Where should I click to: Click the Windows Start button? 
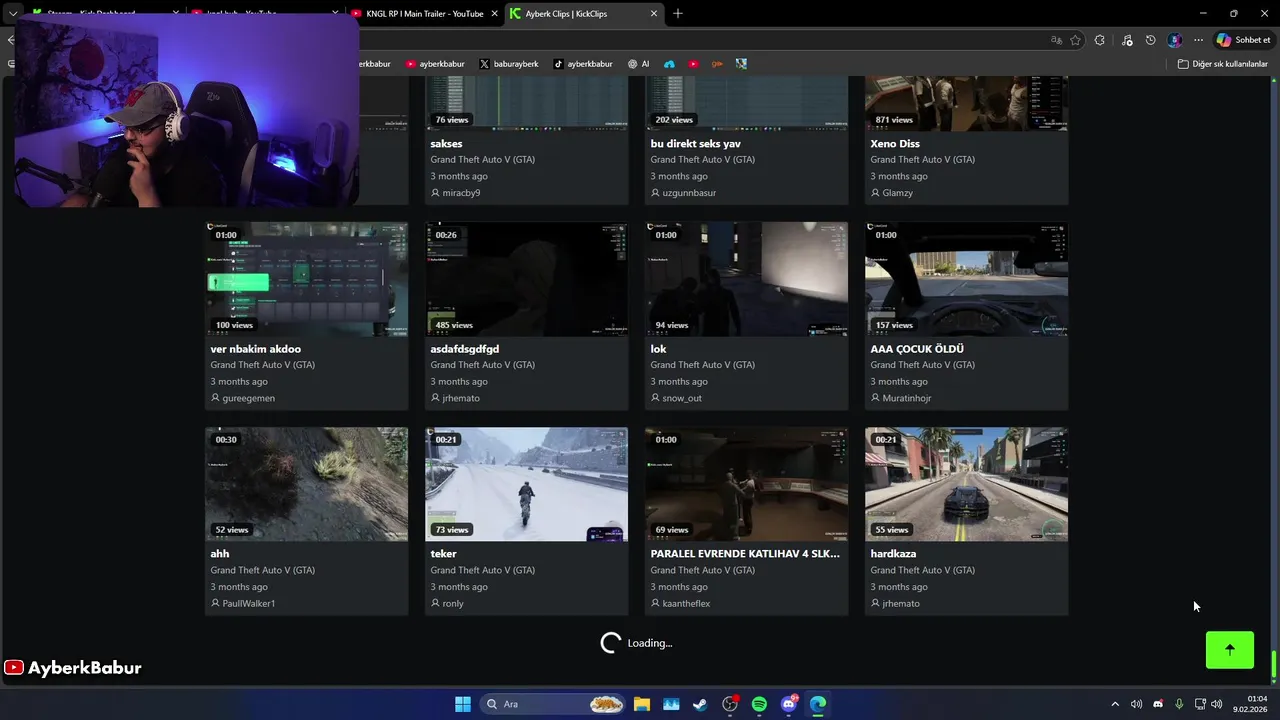(463, 704)
